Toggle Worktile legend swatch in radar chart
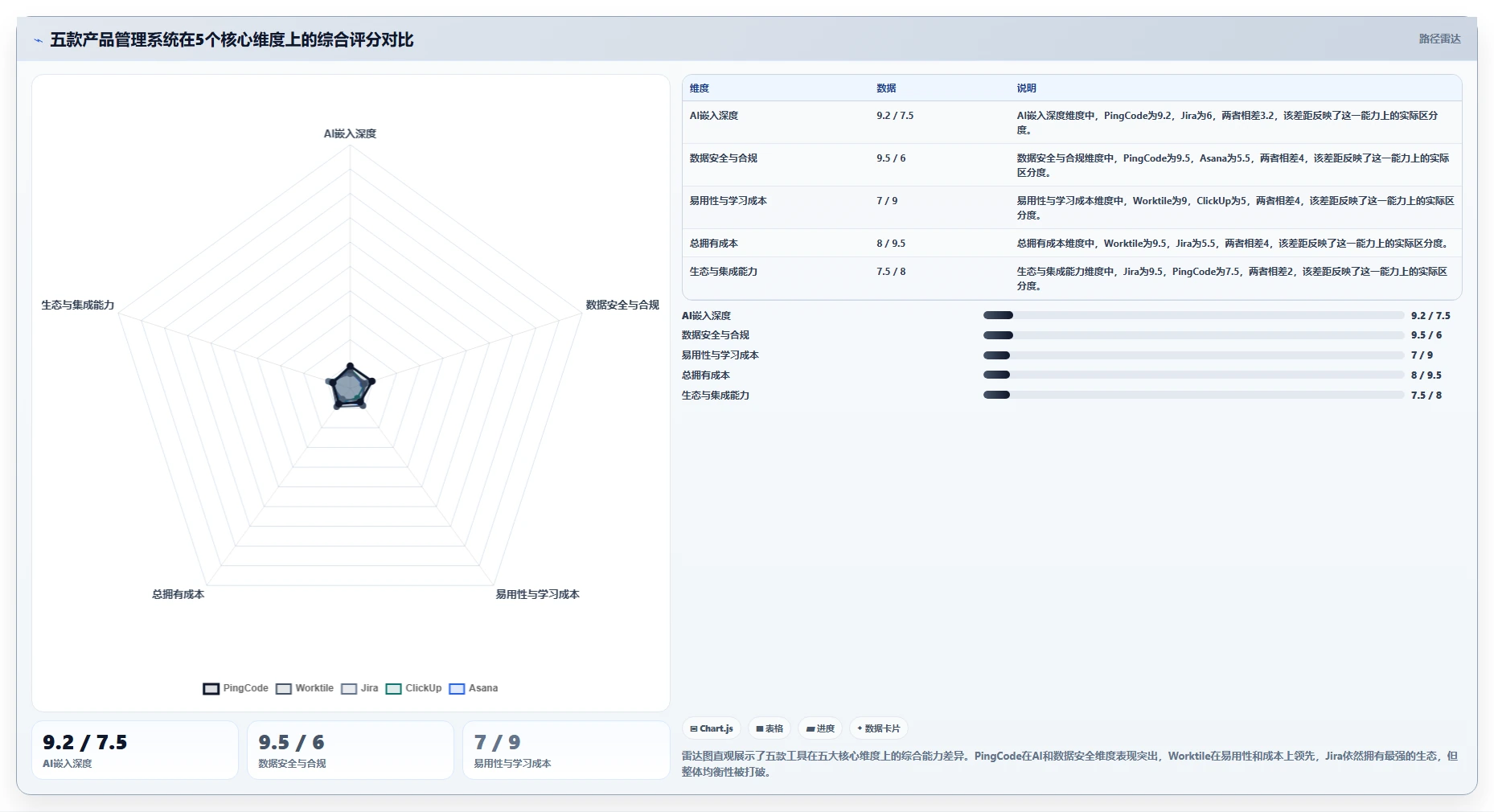The height and width of the screenshot is (812, 1494). tap(283, 689)
